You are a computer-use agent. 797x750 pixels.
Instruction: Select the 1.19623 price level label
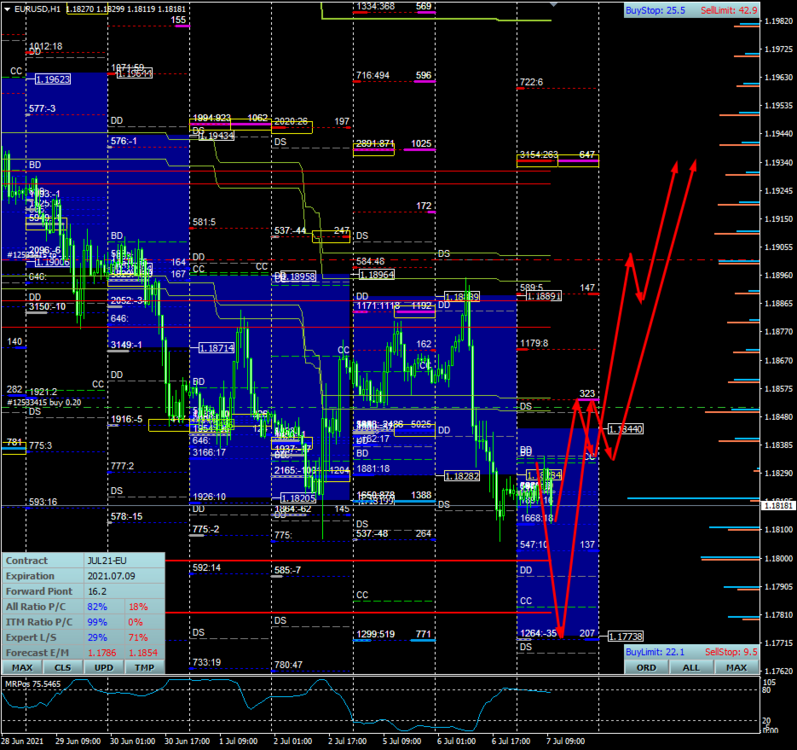53,79
